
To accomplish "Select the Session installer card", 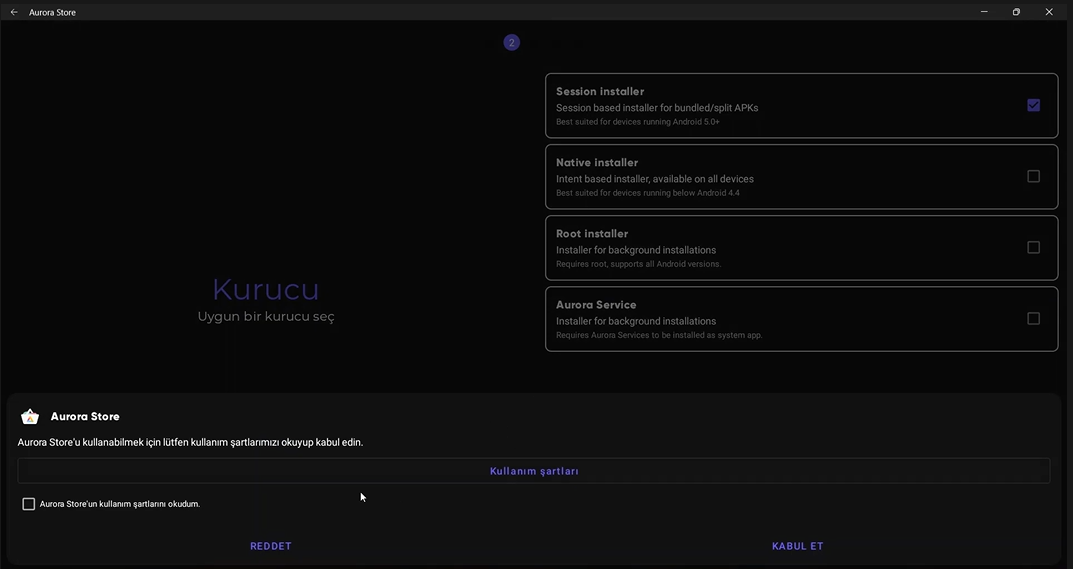I will (801, 105).
